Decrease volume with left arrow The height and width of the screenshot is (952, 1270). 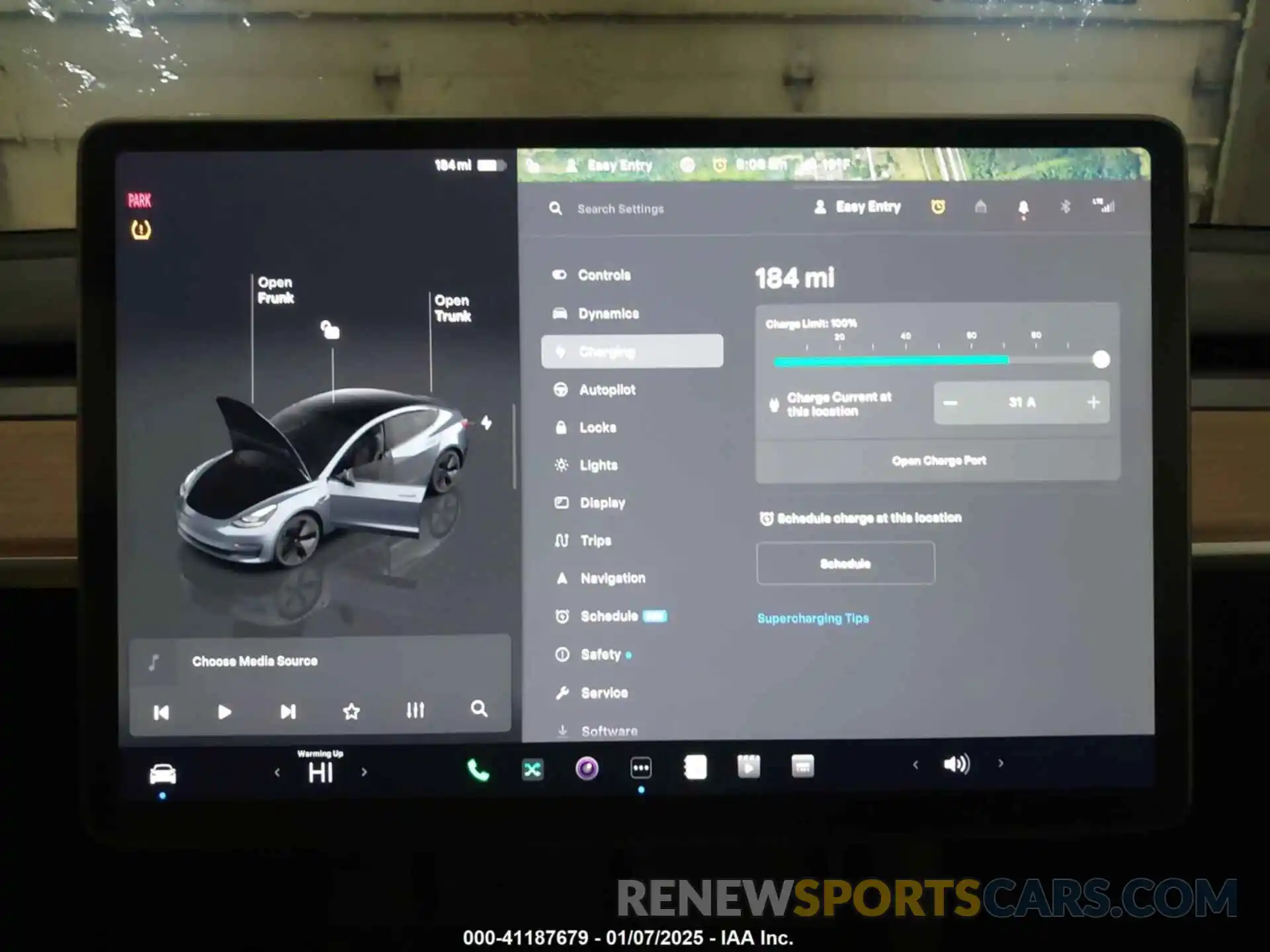[x=915, y=765]
